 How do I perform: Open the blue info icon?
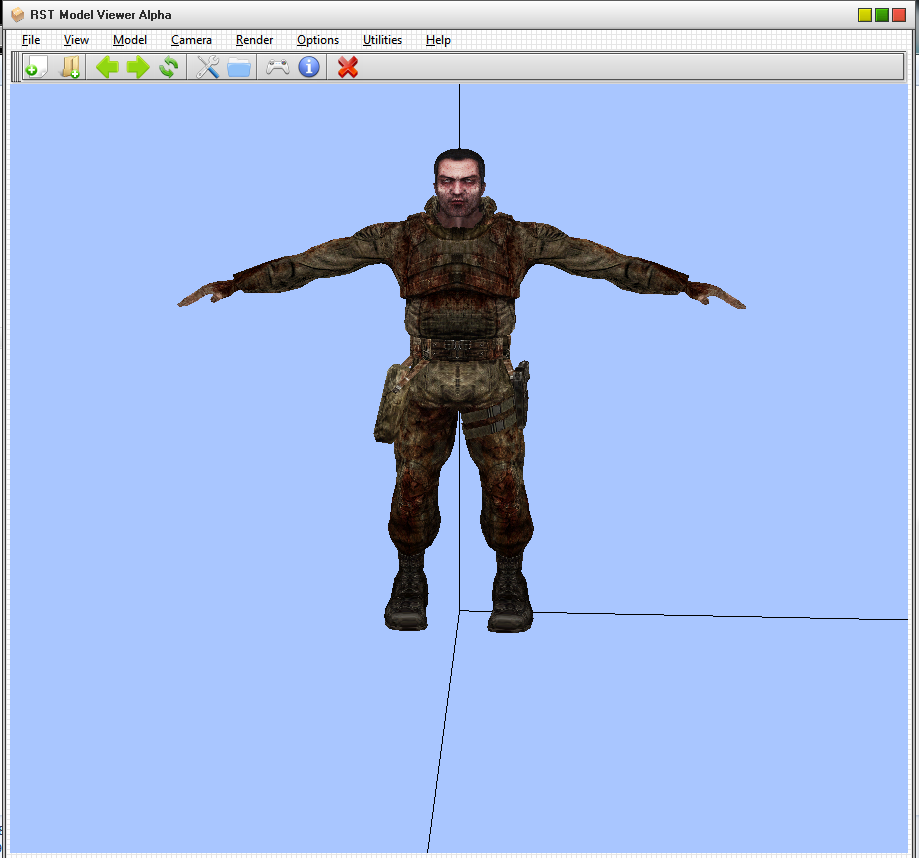click(309, 67)
